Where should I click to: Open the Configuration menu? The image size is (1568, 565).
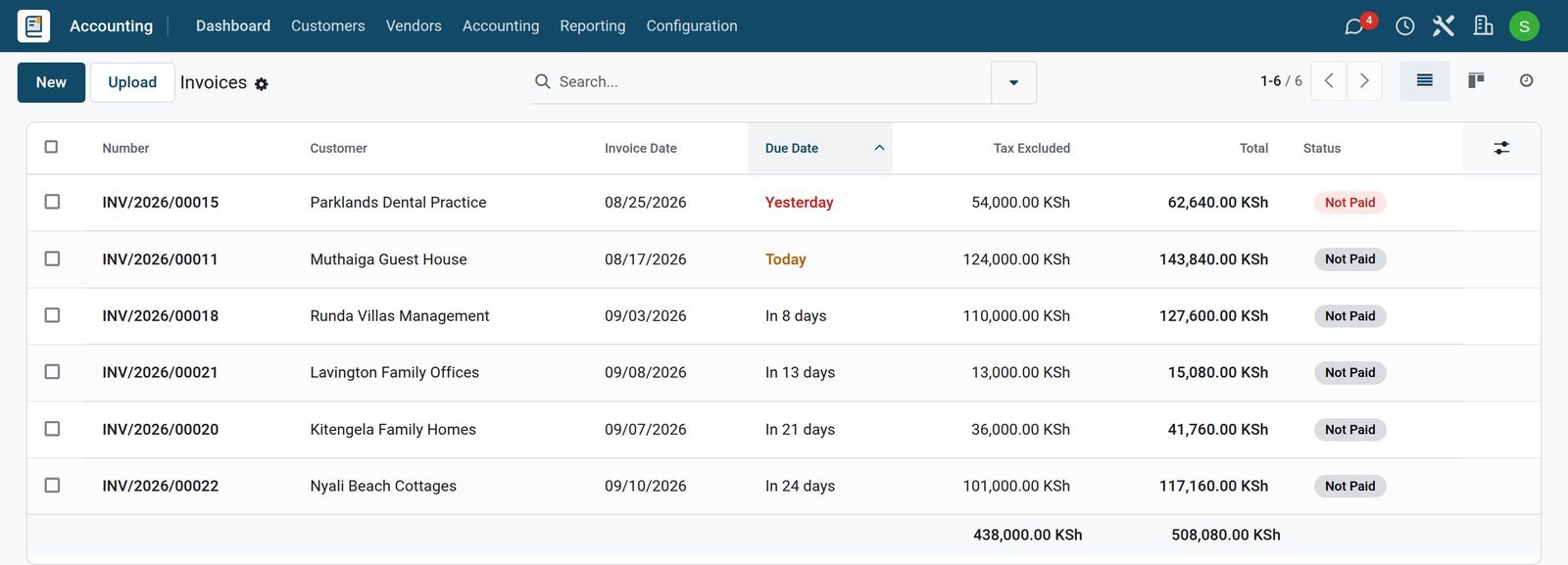tap(692, 25)
